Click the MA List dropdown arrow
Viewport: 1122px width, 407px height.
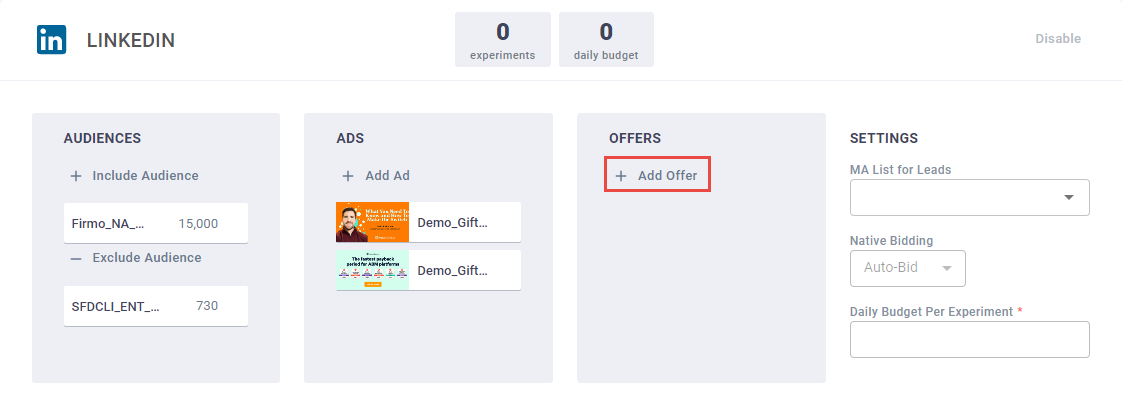click(1069, 198)
